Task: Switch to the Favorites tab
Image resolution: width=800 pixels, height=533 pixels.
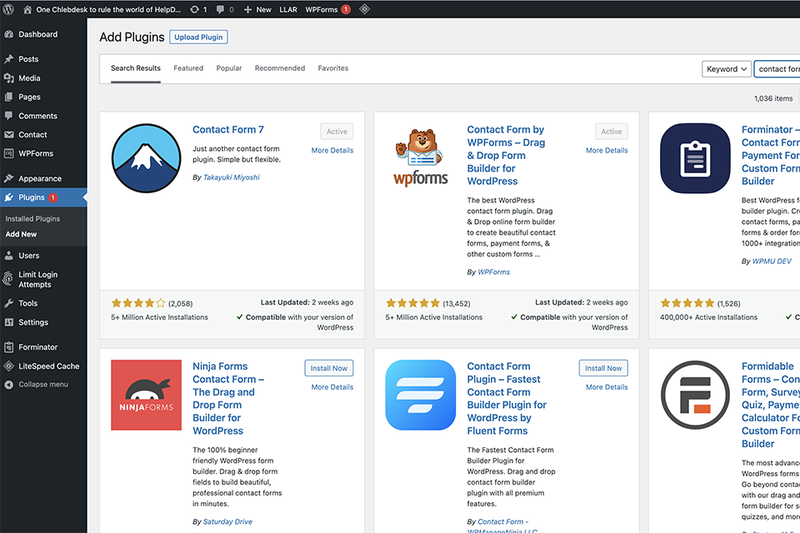Action: pyautogui.click(x=333, y=68)
